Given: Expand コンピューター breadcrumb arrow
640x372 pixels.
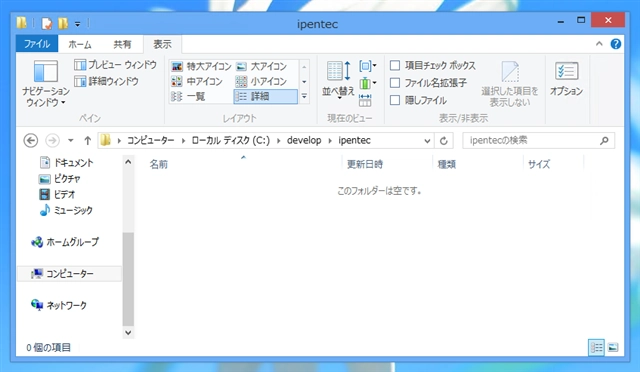Looking at the screenshot, I should click(183, 140).
